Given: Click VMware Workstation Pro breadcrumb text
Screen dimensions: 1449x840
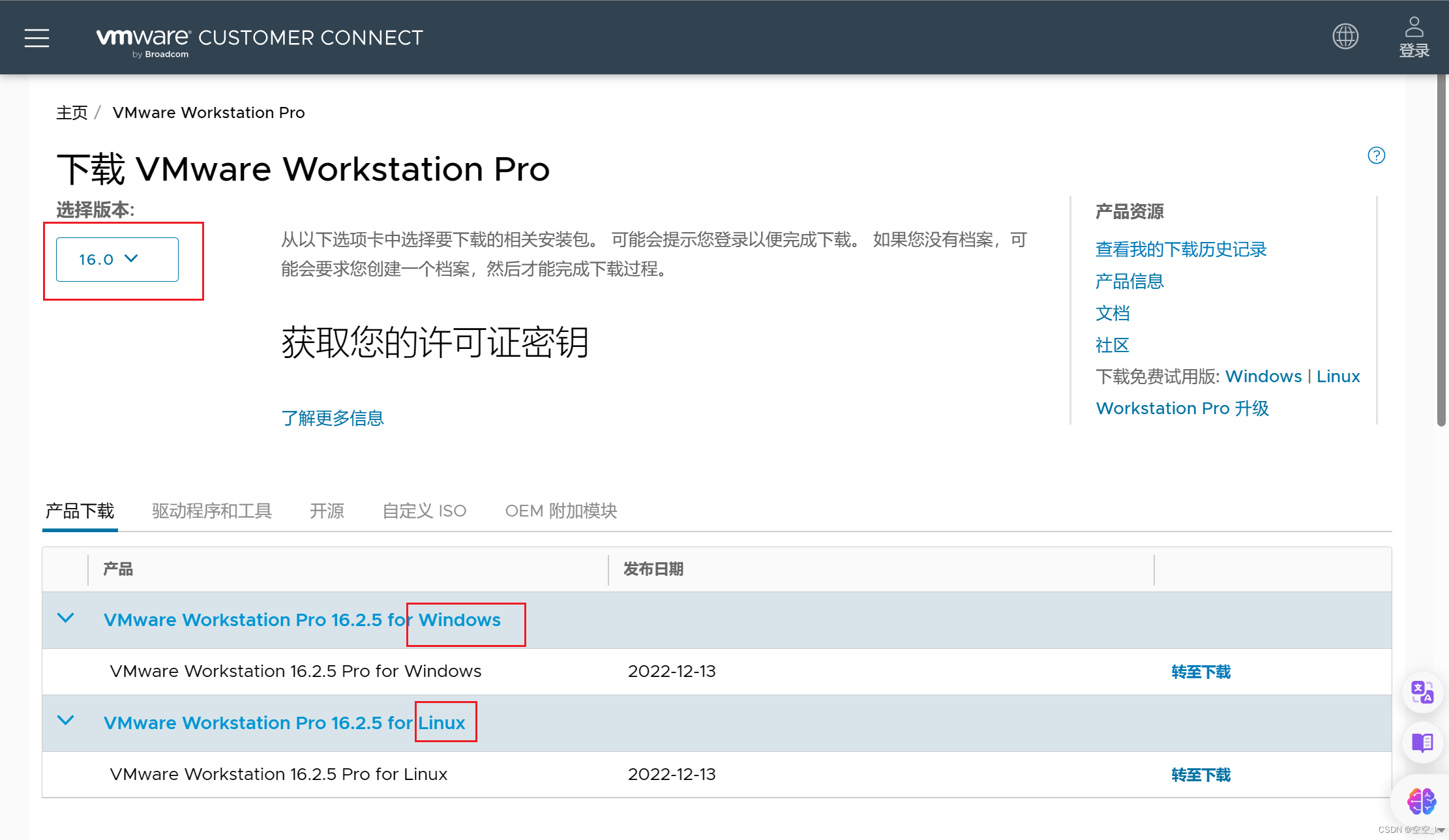Looking at the screenshot, I should 209,113.
